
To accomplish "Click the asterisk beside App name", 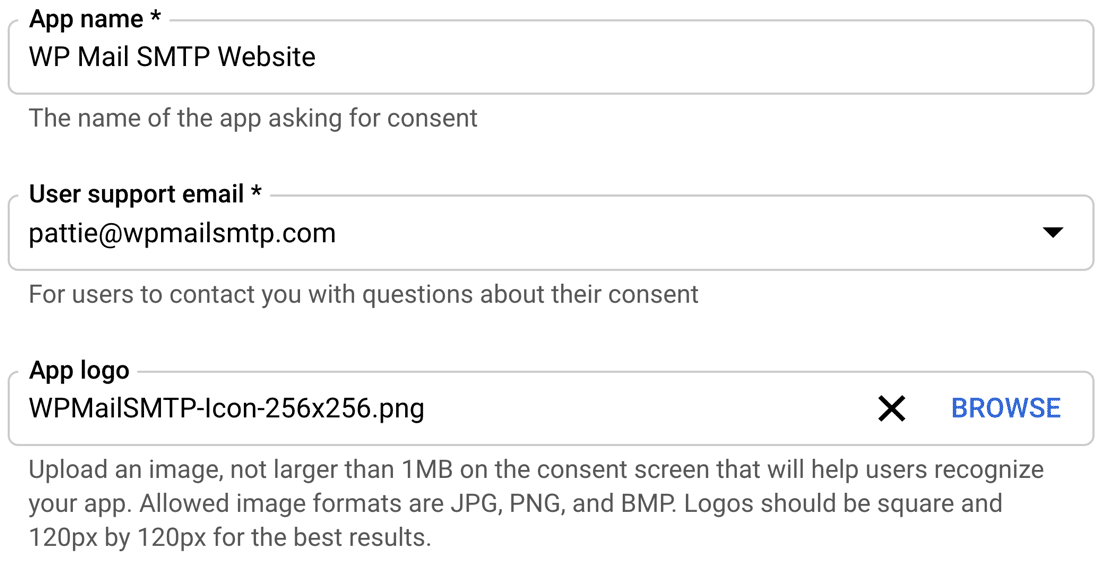I will click(154, 17).
